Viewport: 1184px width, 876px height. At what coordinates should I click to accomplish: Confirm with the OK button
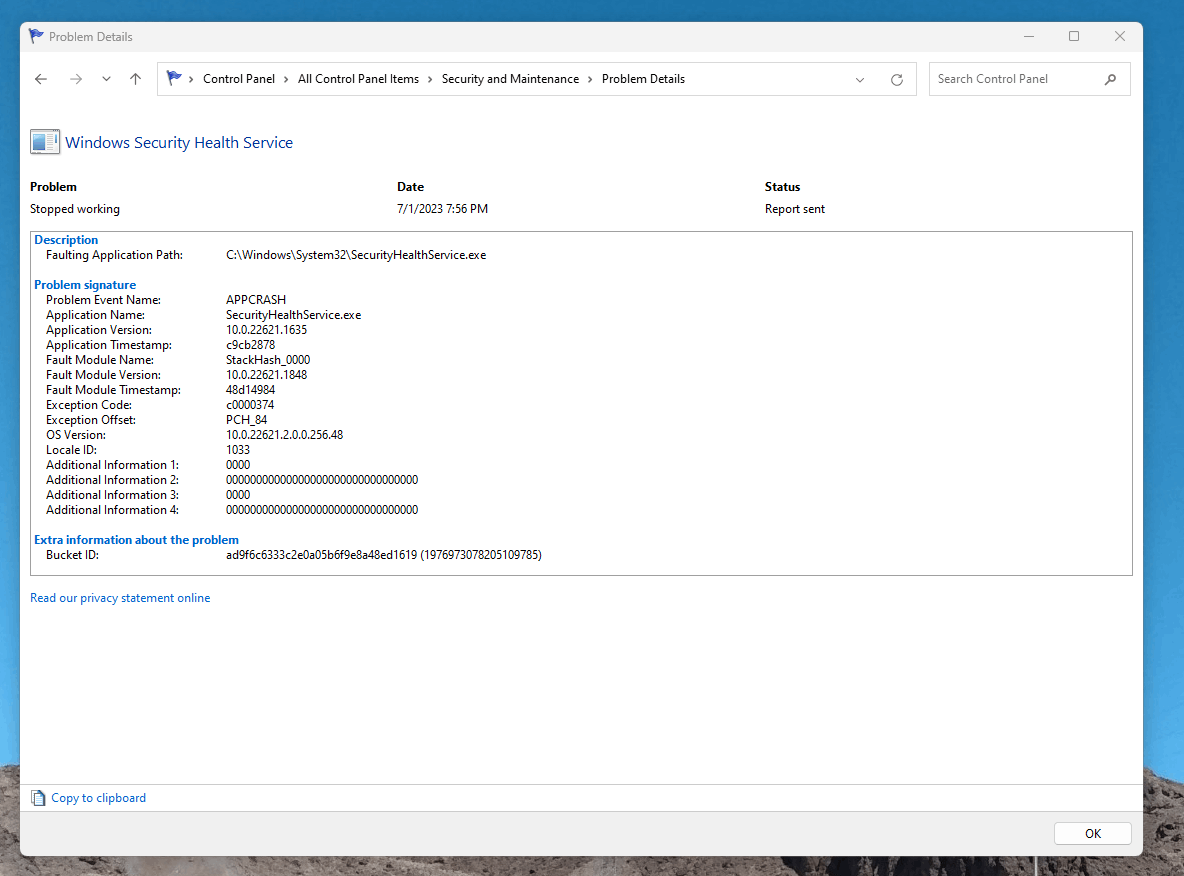point(1093,833)
